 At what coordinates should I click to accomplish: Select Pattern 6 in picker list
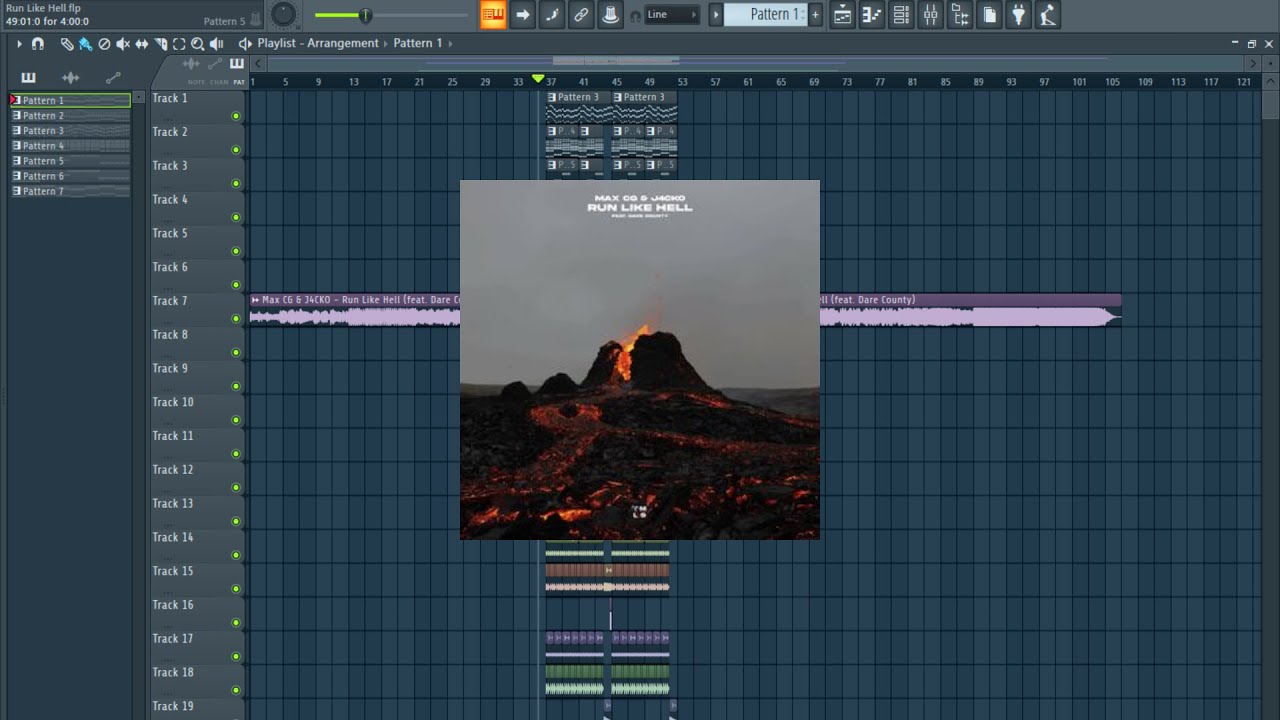(70, 176)
